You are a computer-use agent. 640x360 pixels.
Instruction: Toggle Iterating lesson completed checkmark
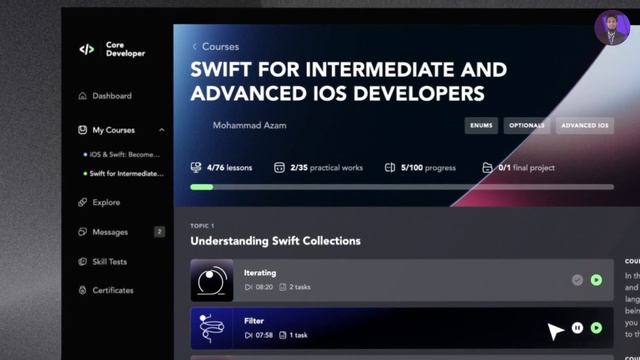[x=577, y=280]
